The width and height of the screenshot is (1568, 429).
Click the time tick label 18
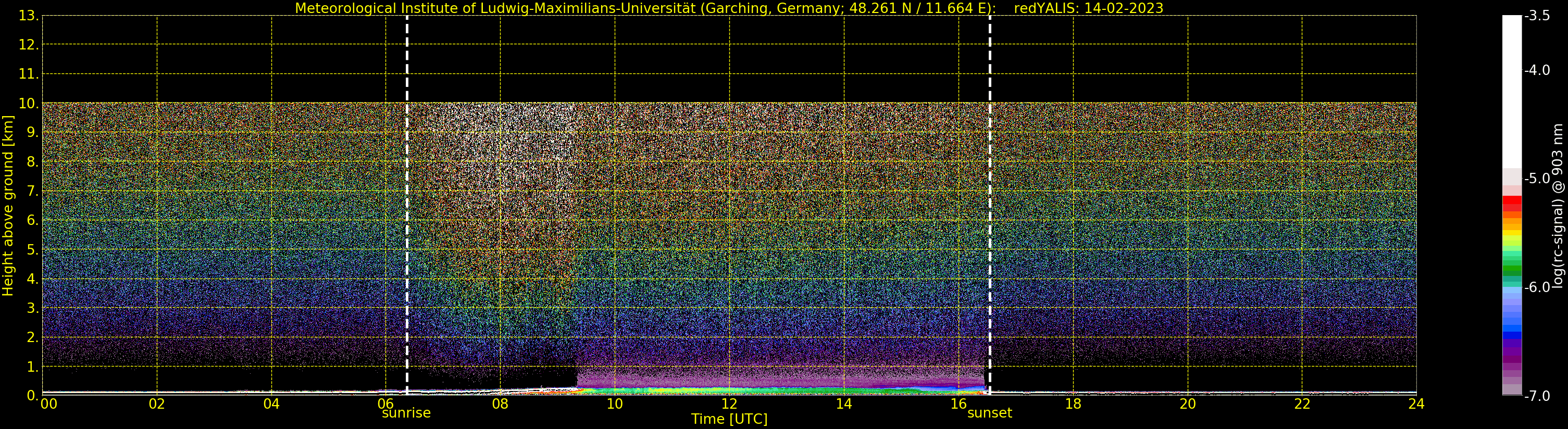pos(1073,404)
